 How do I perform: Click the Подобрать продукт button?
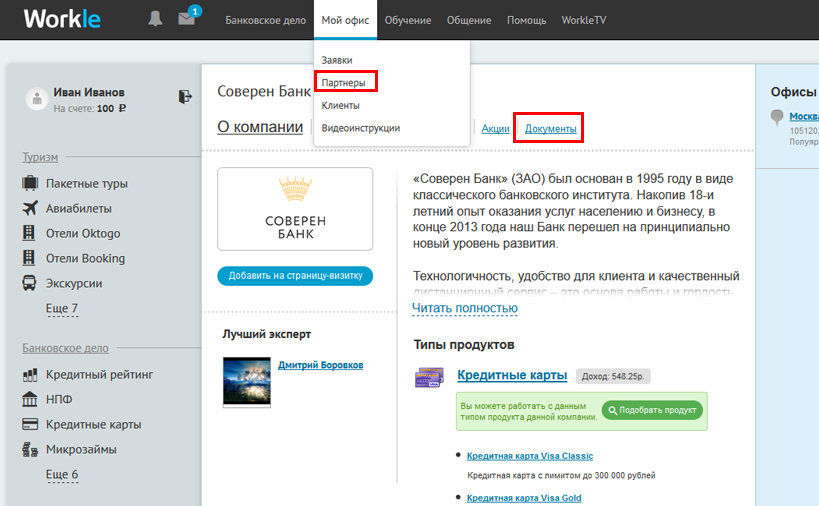coord(652,410)
